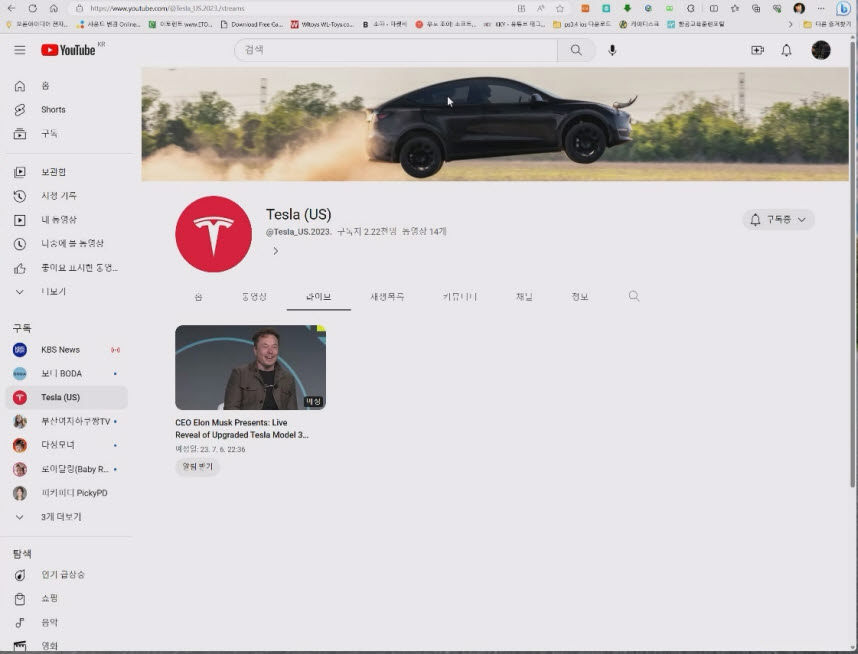Image resolution: width=858 pixels, height=654 pixels.
Task: Click the page vertical scrollbar
Action: click(x=852, y=263)
